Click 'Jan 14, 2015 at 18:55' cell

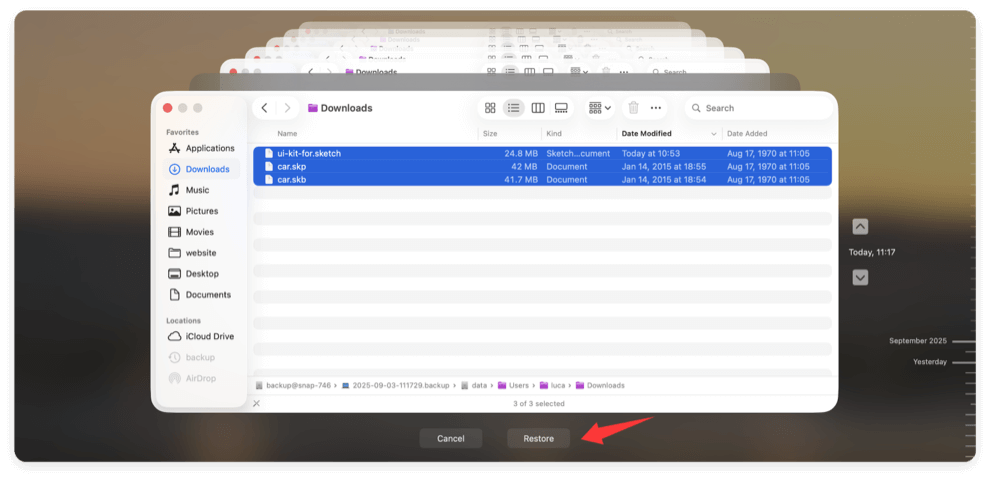pyautogui.click(x=664, y=167)
